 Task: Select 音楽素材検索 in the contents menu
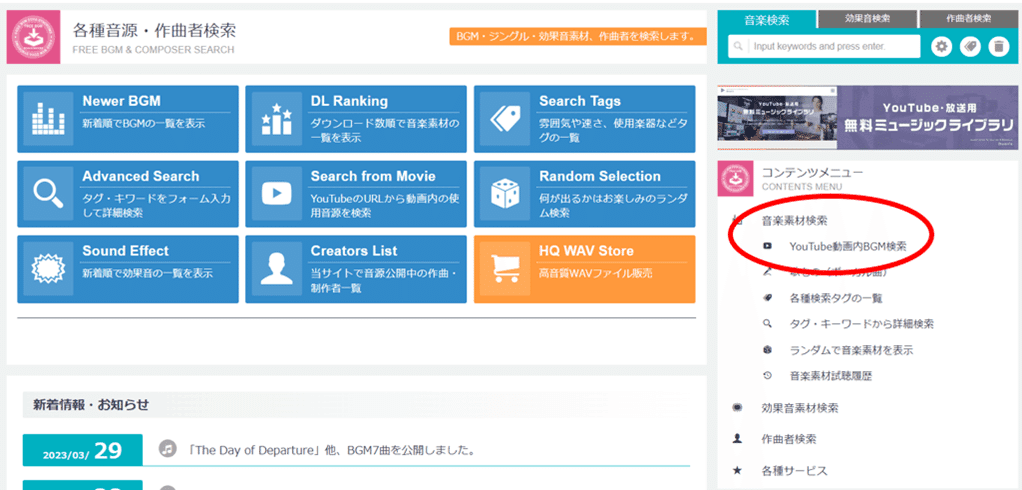point(795,220)
